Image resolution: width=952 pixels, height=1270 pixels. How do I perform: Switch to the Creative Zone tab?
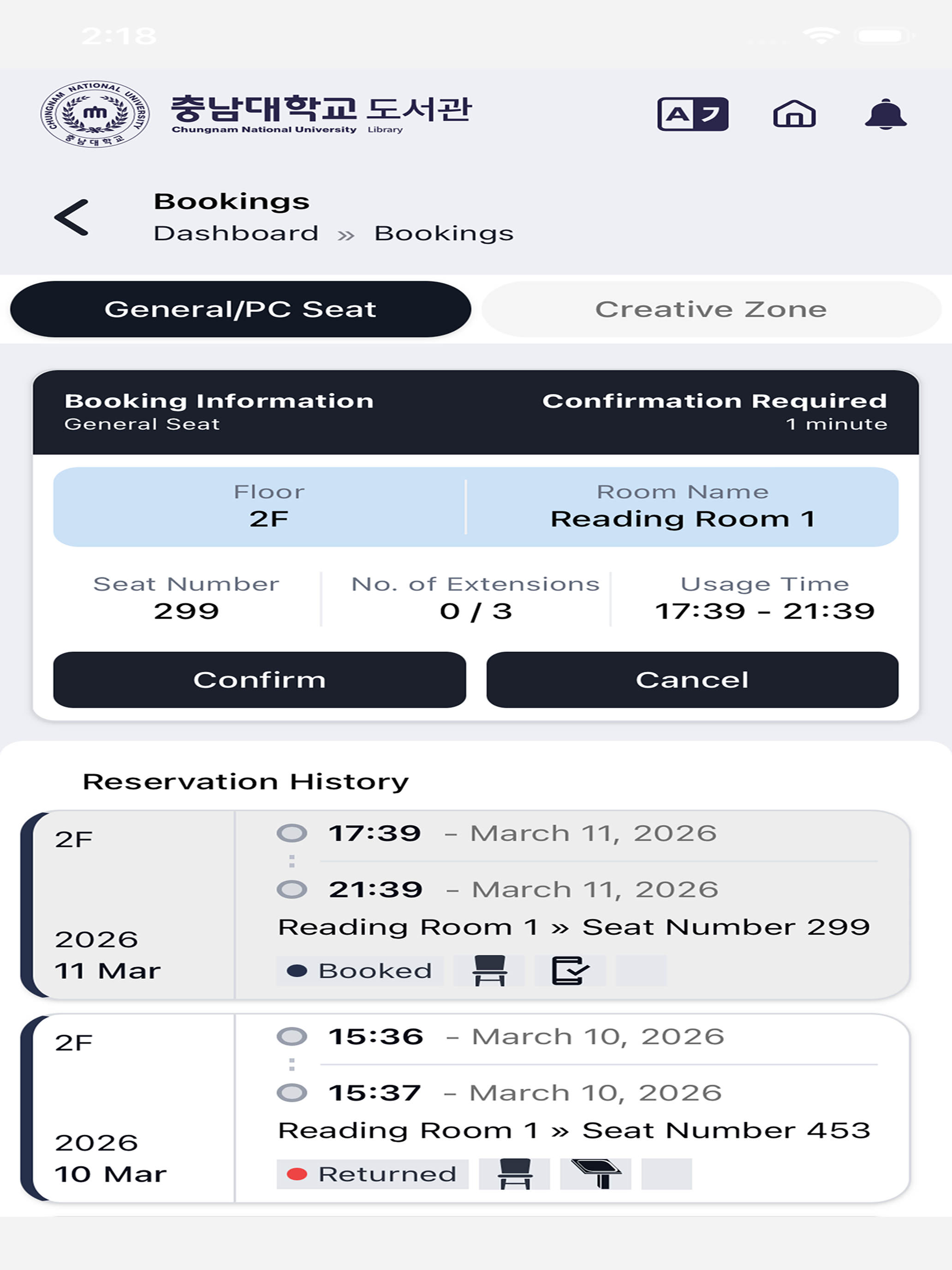[711, 309]
